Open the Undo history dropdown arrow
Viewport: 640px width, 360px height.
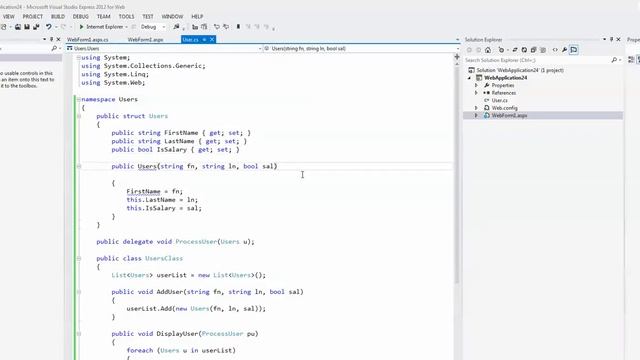click(56, 27)
